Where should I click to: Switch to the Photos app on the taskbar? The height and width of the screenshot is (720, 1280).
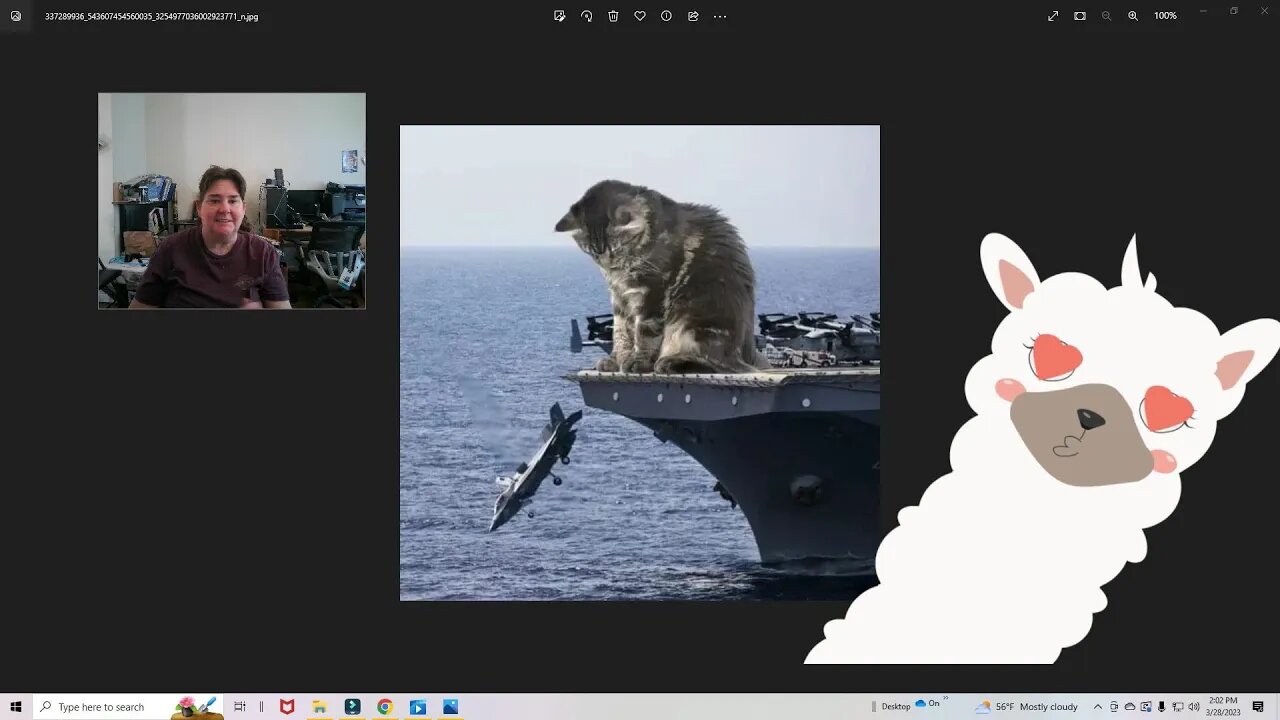pos(451,707)
